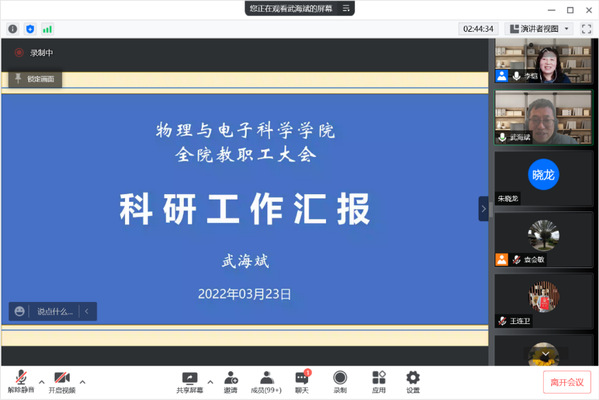This screenshot has height=400, width=599.
Task: Click the 说点什么 comment input box
Action: [55, 312]
